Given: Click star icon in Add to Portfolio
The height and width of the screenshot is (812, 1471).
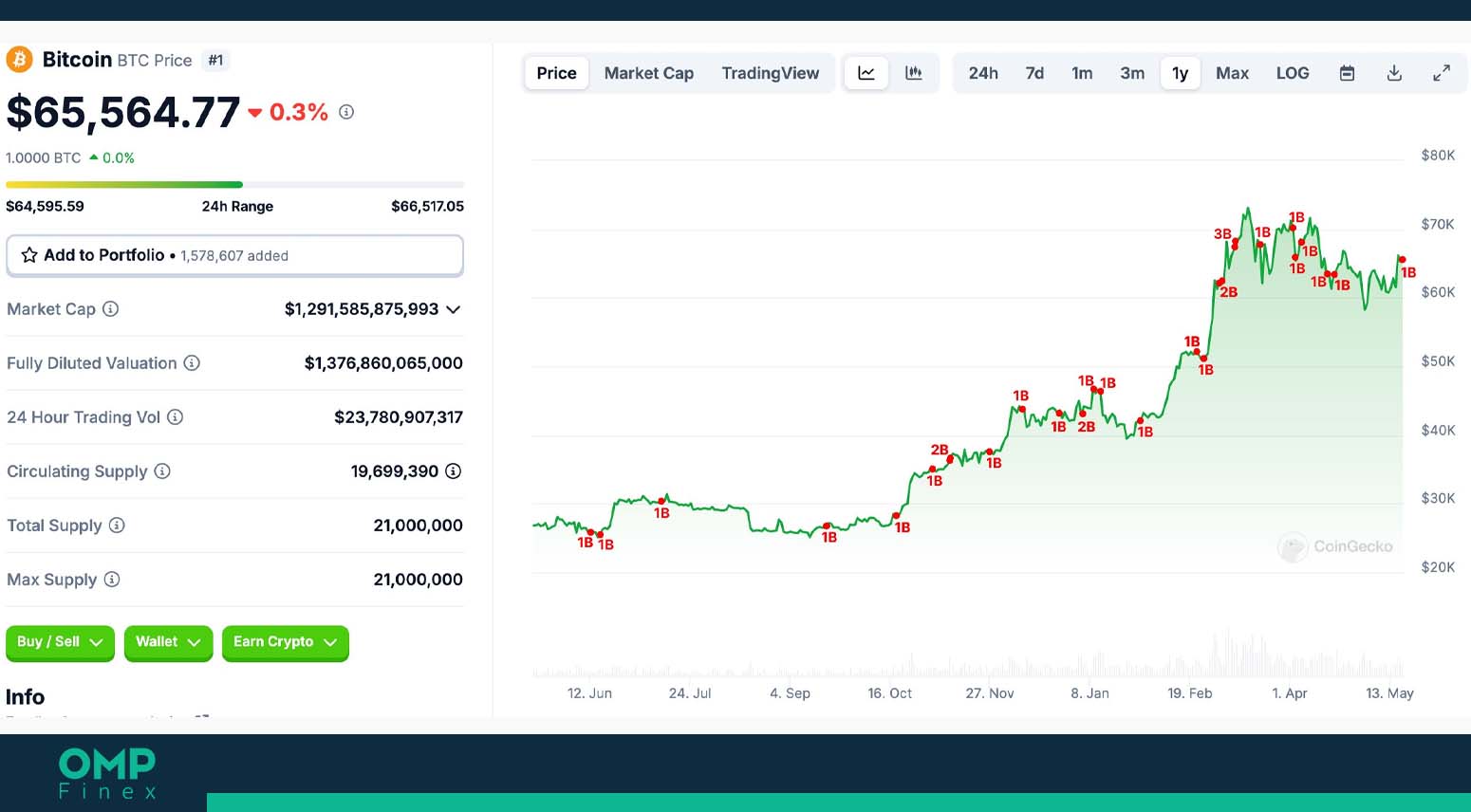Looking at the screenshot, I should [x=29, y=255].
